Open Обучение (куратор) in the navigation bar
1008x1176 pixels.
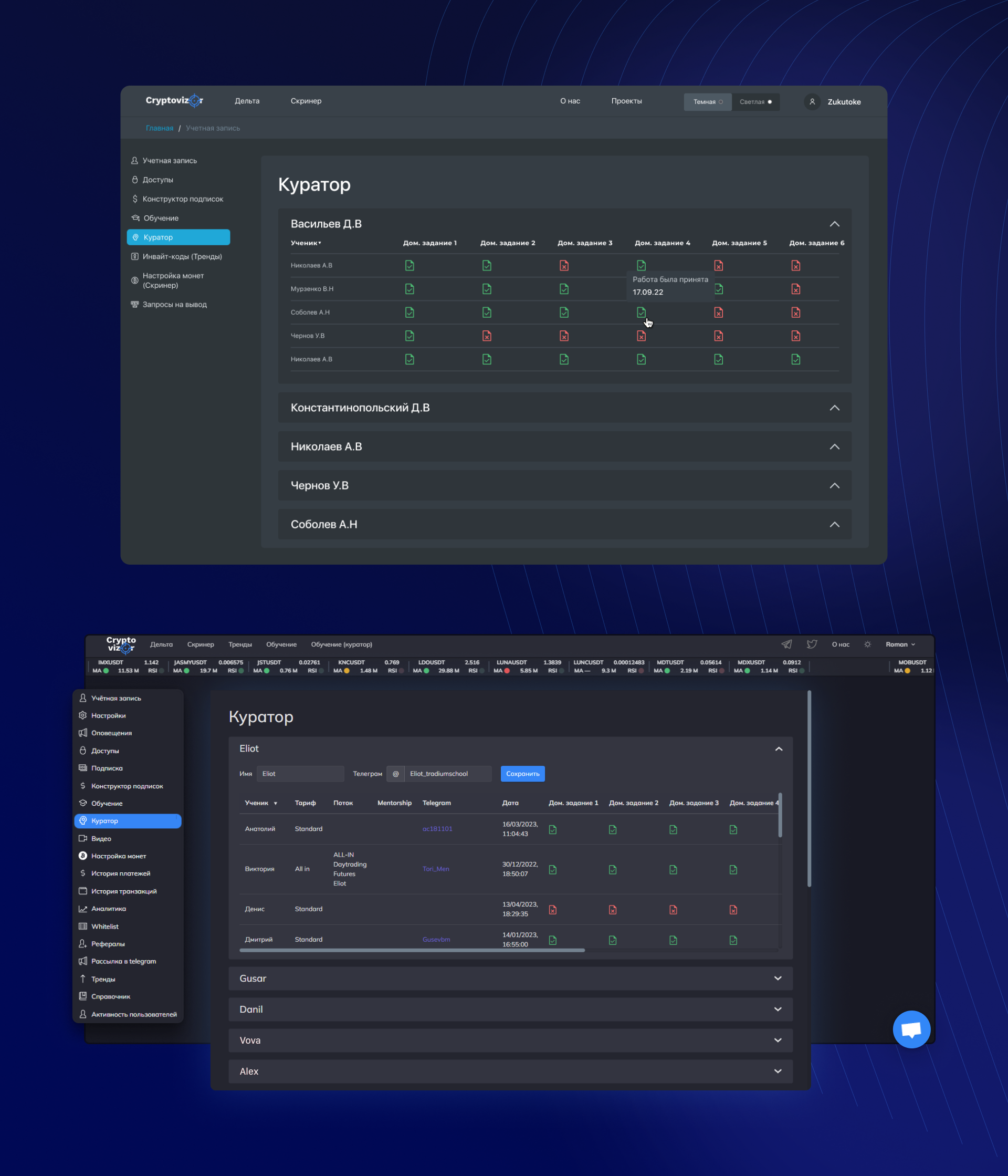tap(341, 644)
